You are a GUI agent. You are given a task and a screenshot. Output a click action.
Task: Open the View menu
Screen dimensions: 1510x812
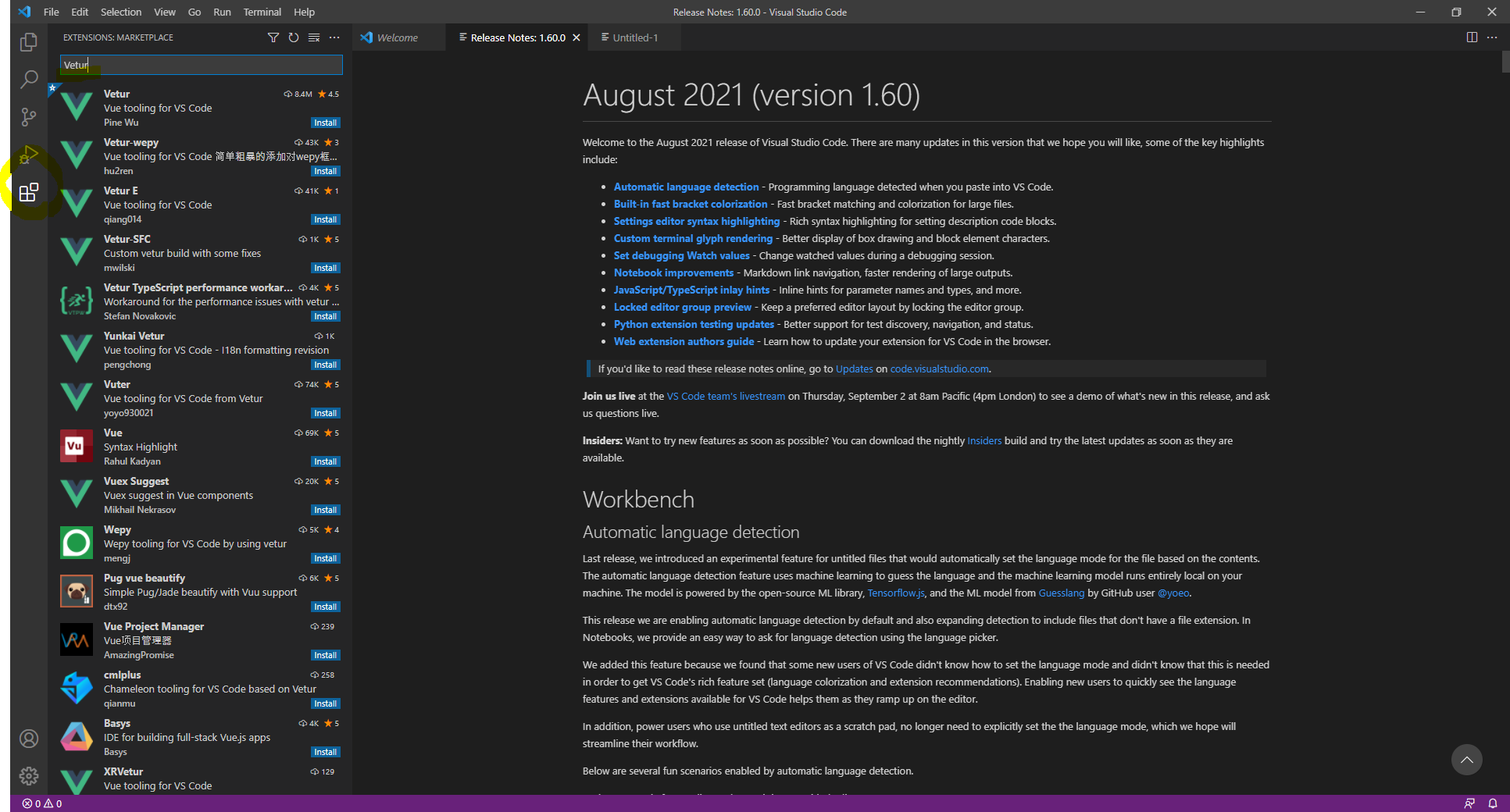(165, 12)
